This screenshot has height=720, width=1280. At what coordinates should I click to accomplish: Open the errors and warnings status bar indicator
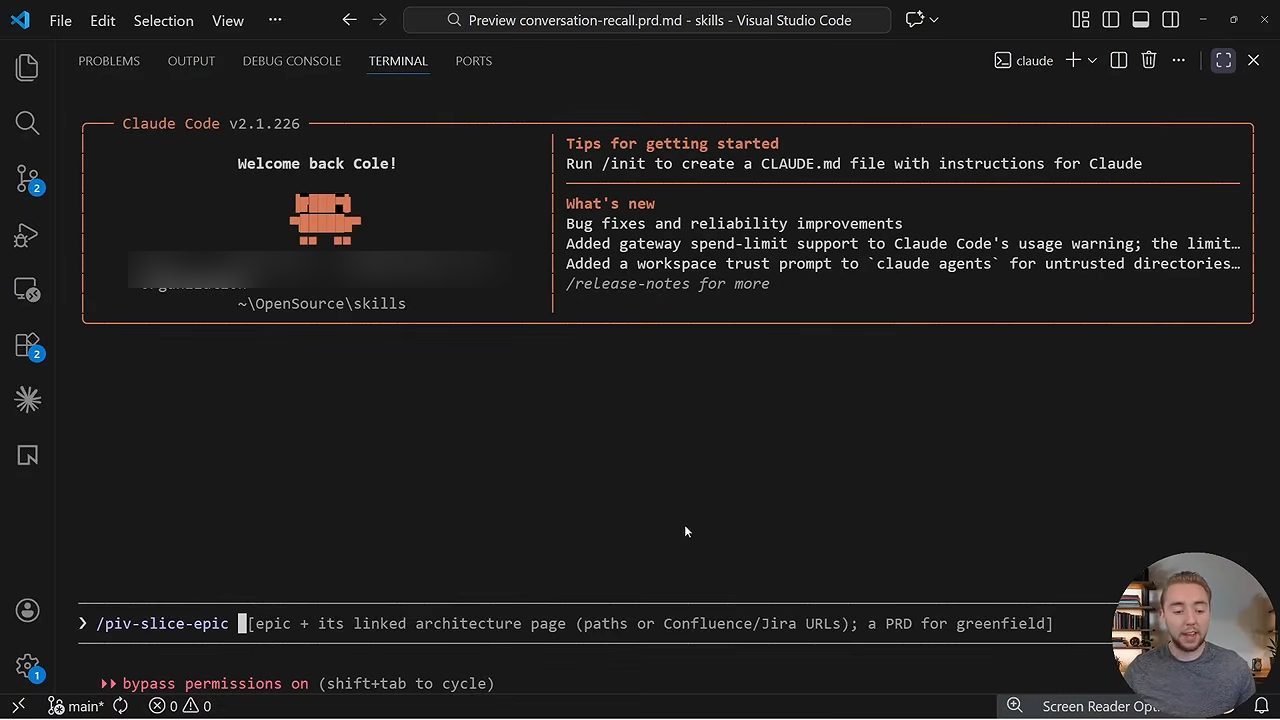point(180,706)
